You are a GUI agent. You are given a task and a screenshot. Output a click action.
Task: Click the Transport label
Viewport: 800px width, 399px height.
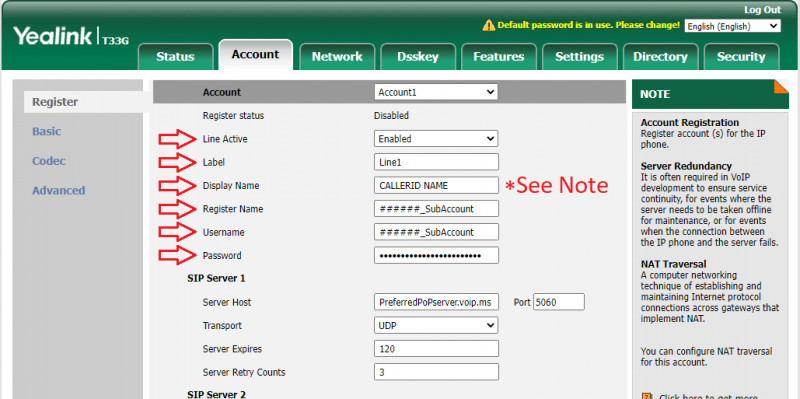(x=222, y=326)
